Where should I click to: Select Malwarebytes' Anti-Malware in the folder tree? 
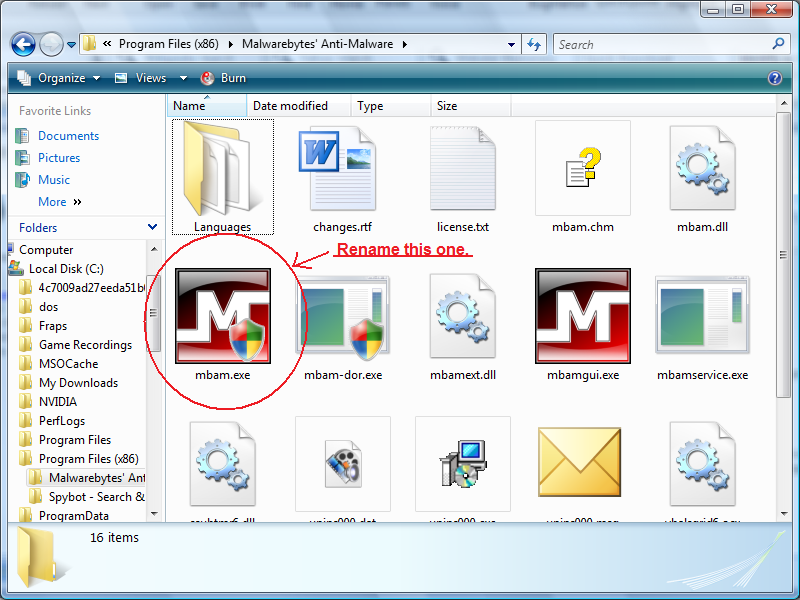(97, 478)
